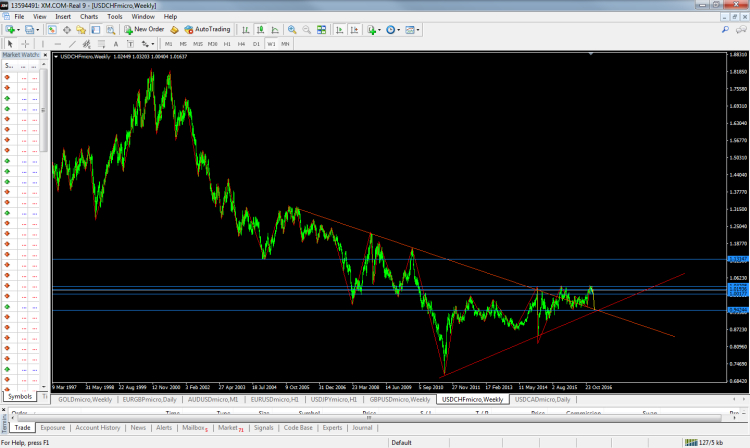Switch chart to Bar Chart
750x448 pixels.
click(245, 30)
